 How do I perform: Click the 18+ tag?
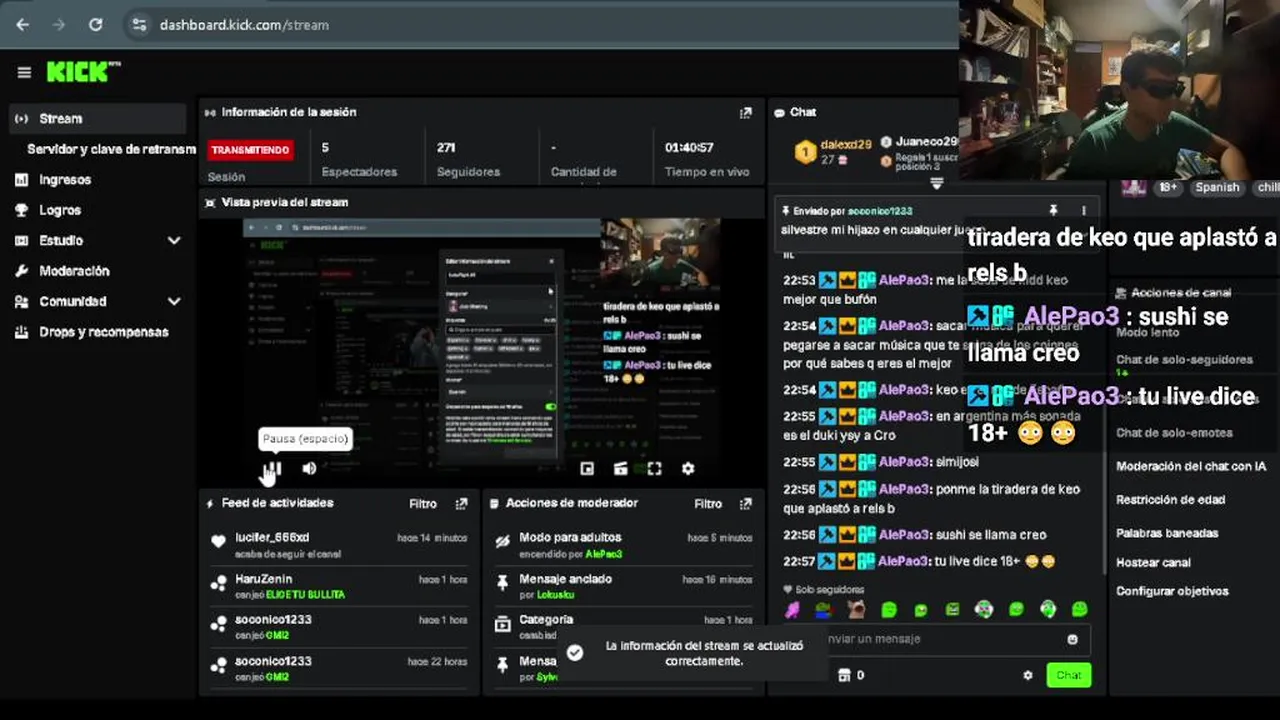(x=1168, y=187)
